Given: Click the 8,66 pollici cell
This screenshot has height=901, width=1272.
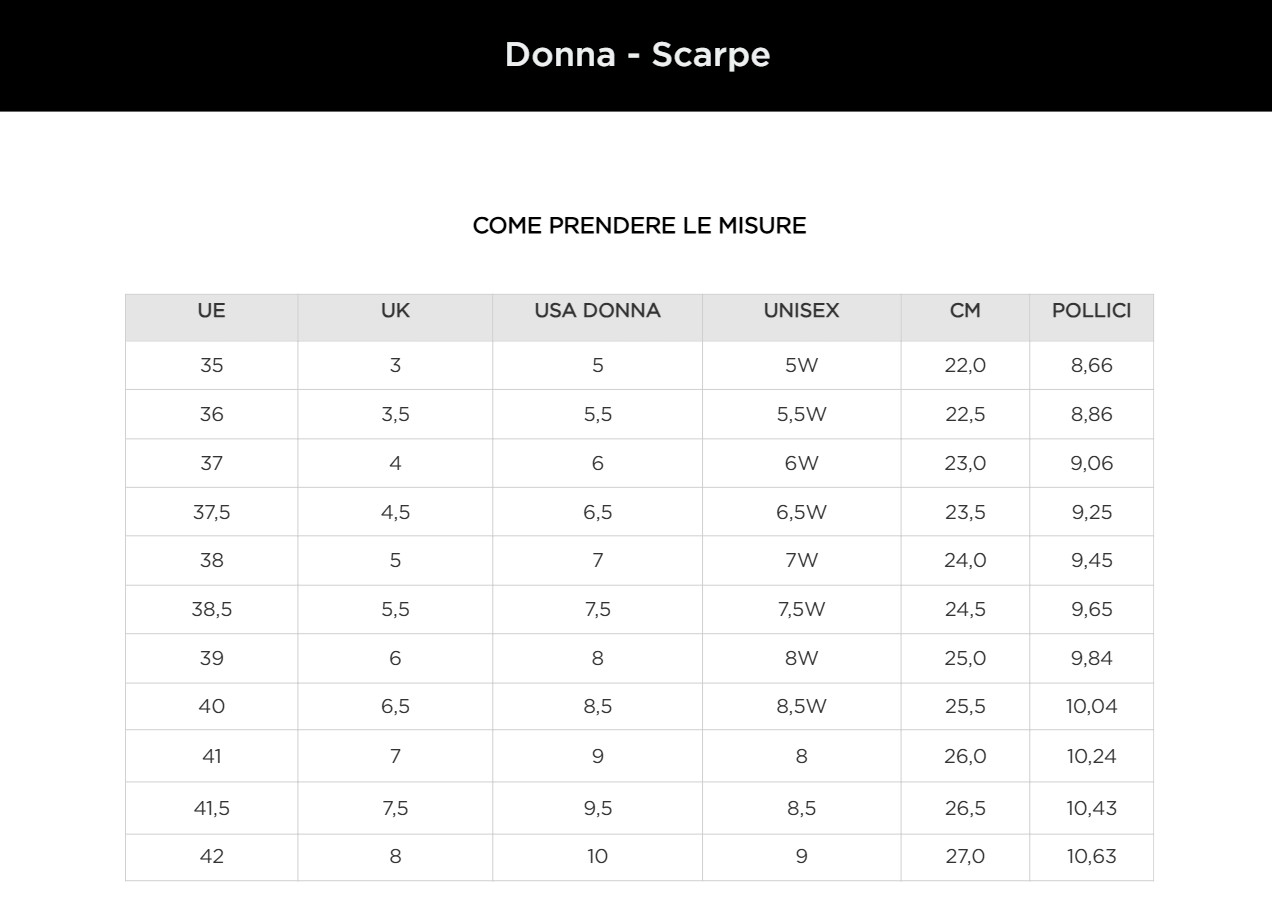Looking at the screenshot, I should 1091,365.
